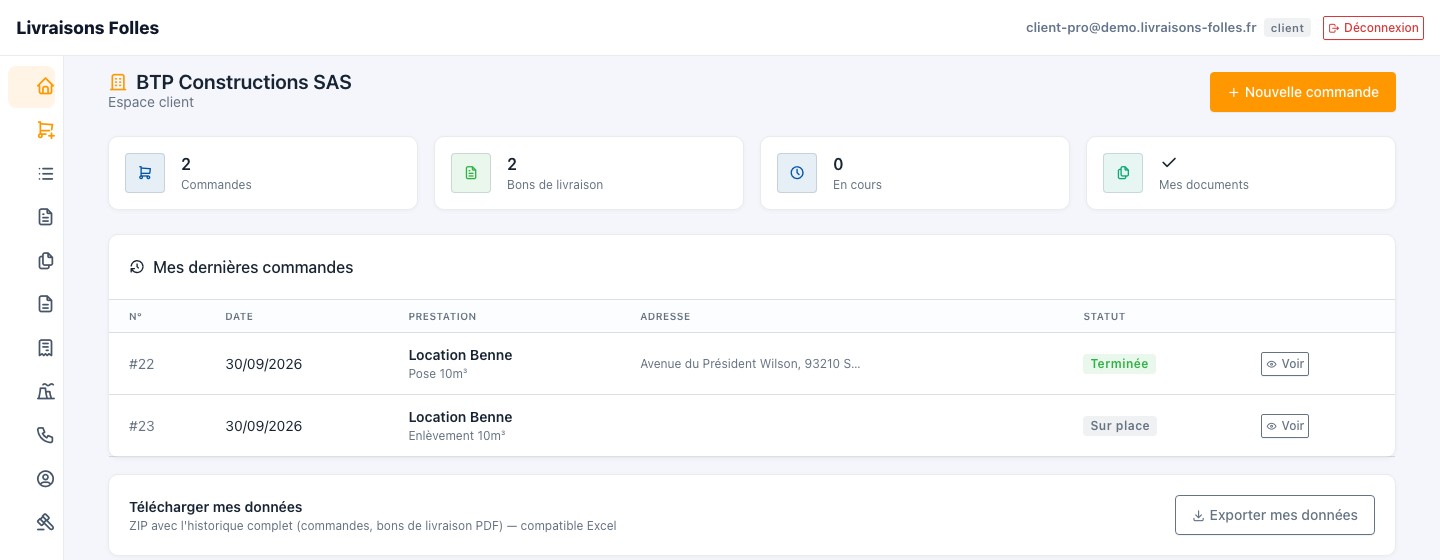Click the N° column header
The height and width of the screenshot is (560, 1440).
click(x=135, y=317)
